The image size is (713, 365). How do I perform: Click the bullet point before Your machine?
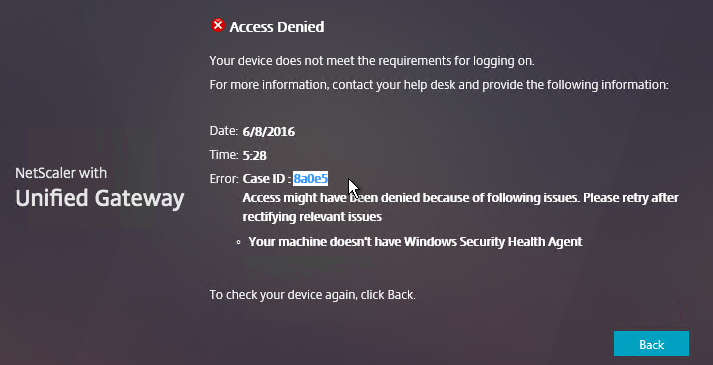(x=239, y=242)
